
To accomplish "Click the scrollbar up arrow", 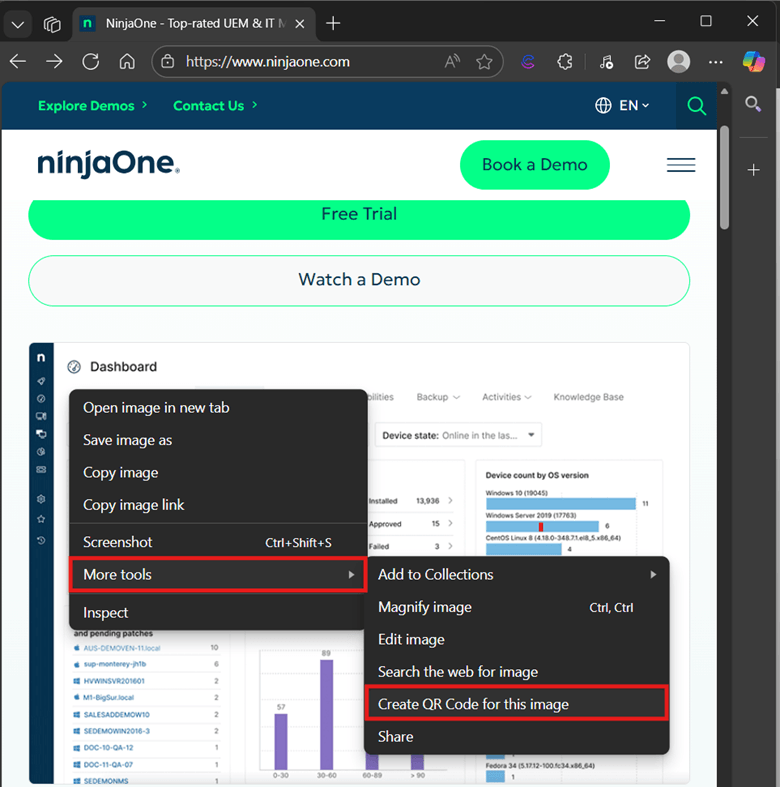I will [x=724, y=92].
